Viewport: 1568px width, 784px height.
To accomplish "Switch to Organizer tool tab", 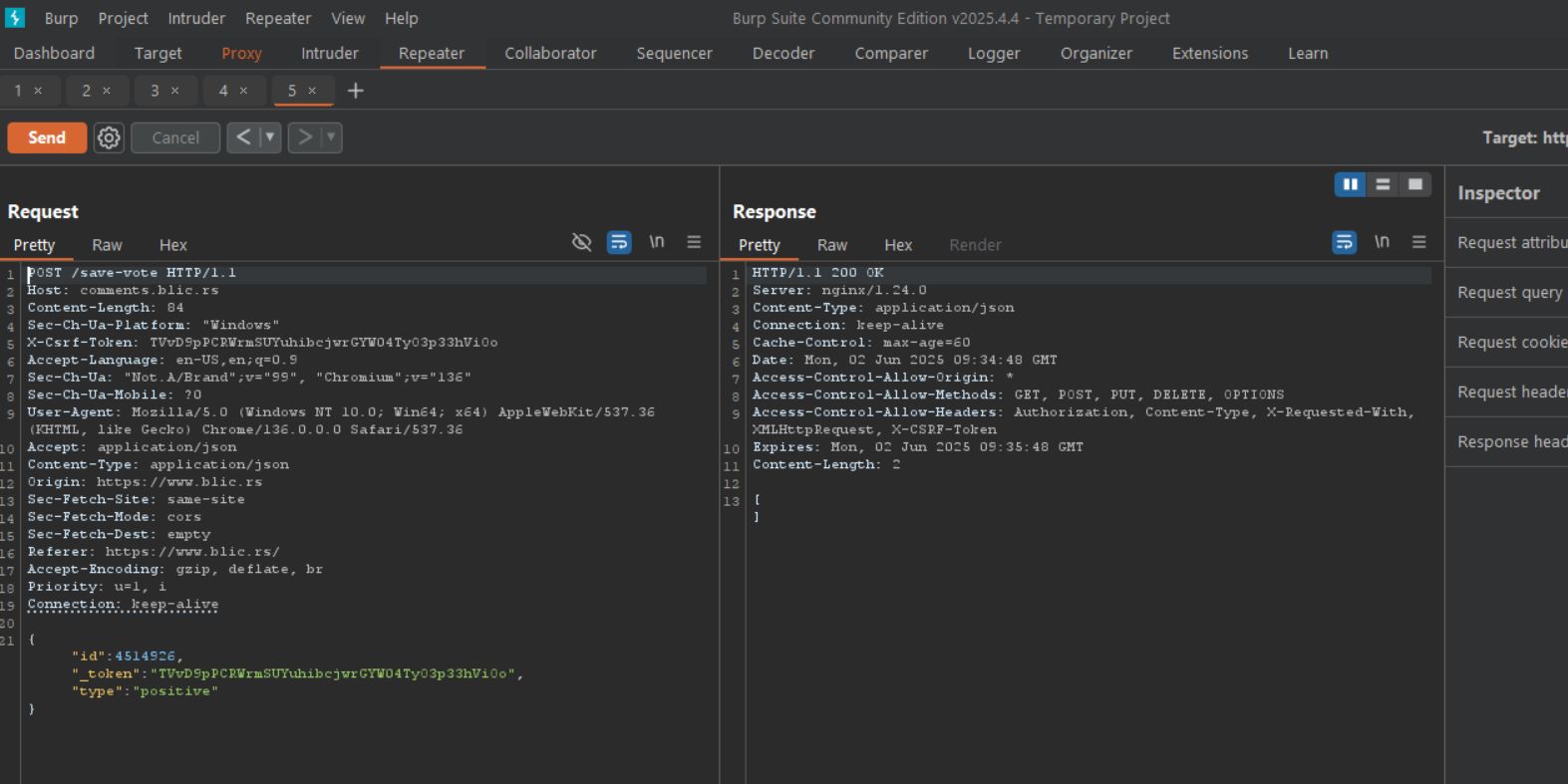I will coord(1097,53).
